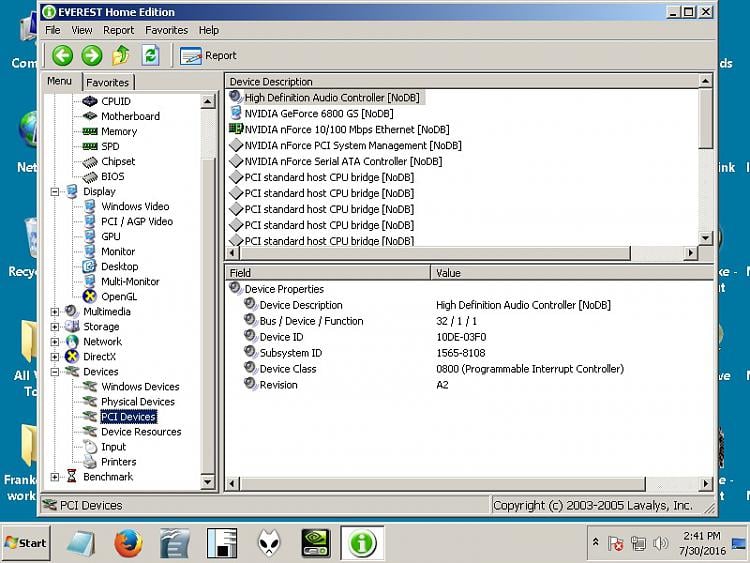Select the Motherboard tree item
The width and height of the screenshot is (750, 563).
130,116
